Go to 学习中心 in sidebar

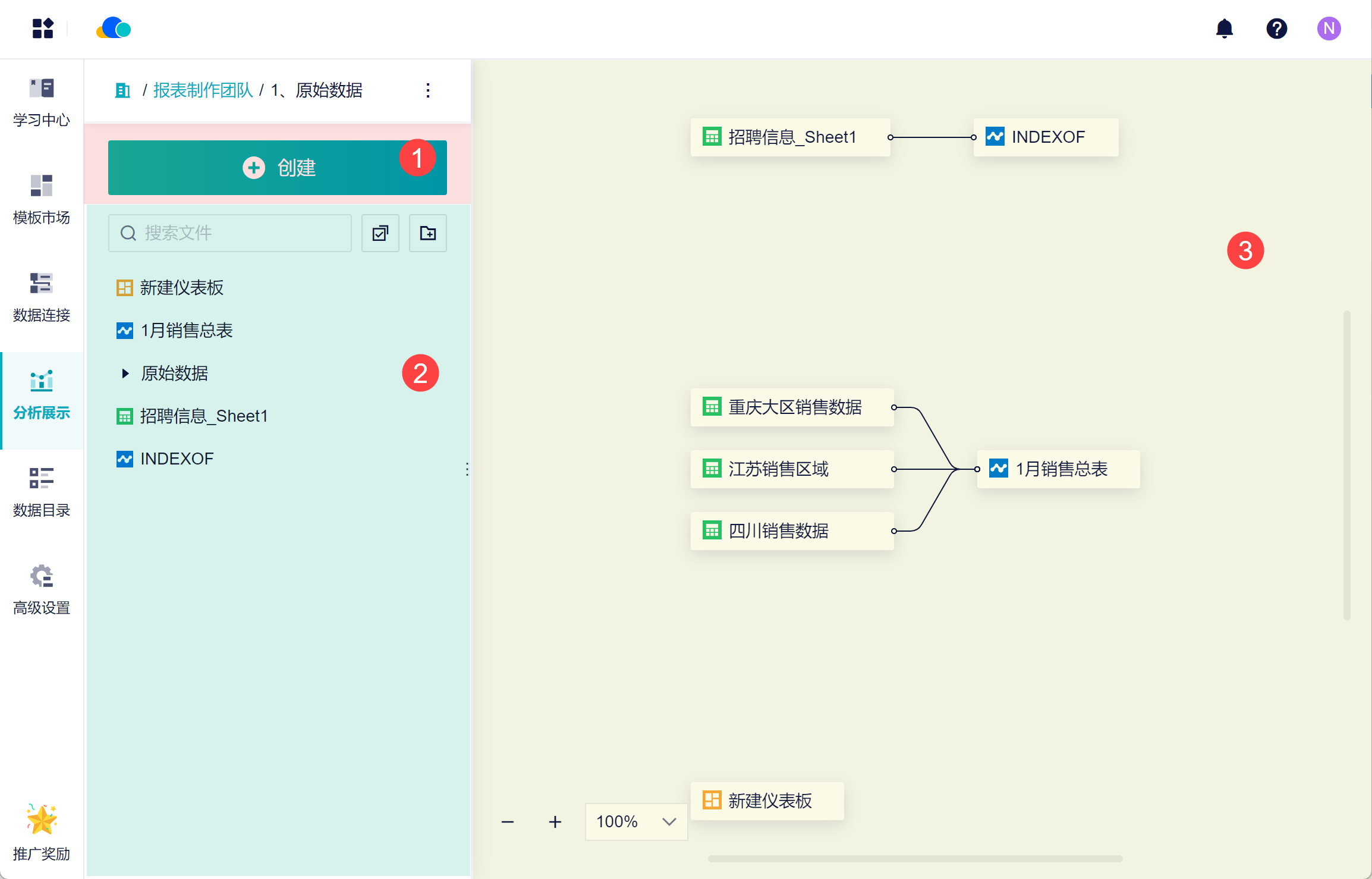(x=42, y=102)
